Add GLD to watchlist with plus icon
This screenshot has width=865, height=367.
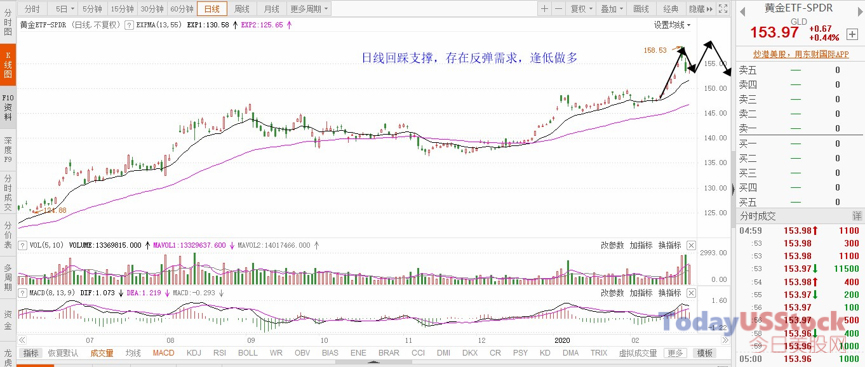[x=852, y=34]
